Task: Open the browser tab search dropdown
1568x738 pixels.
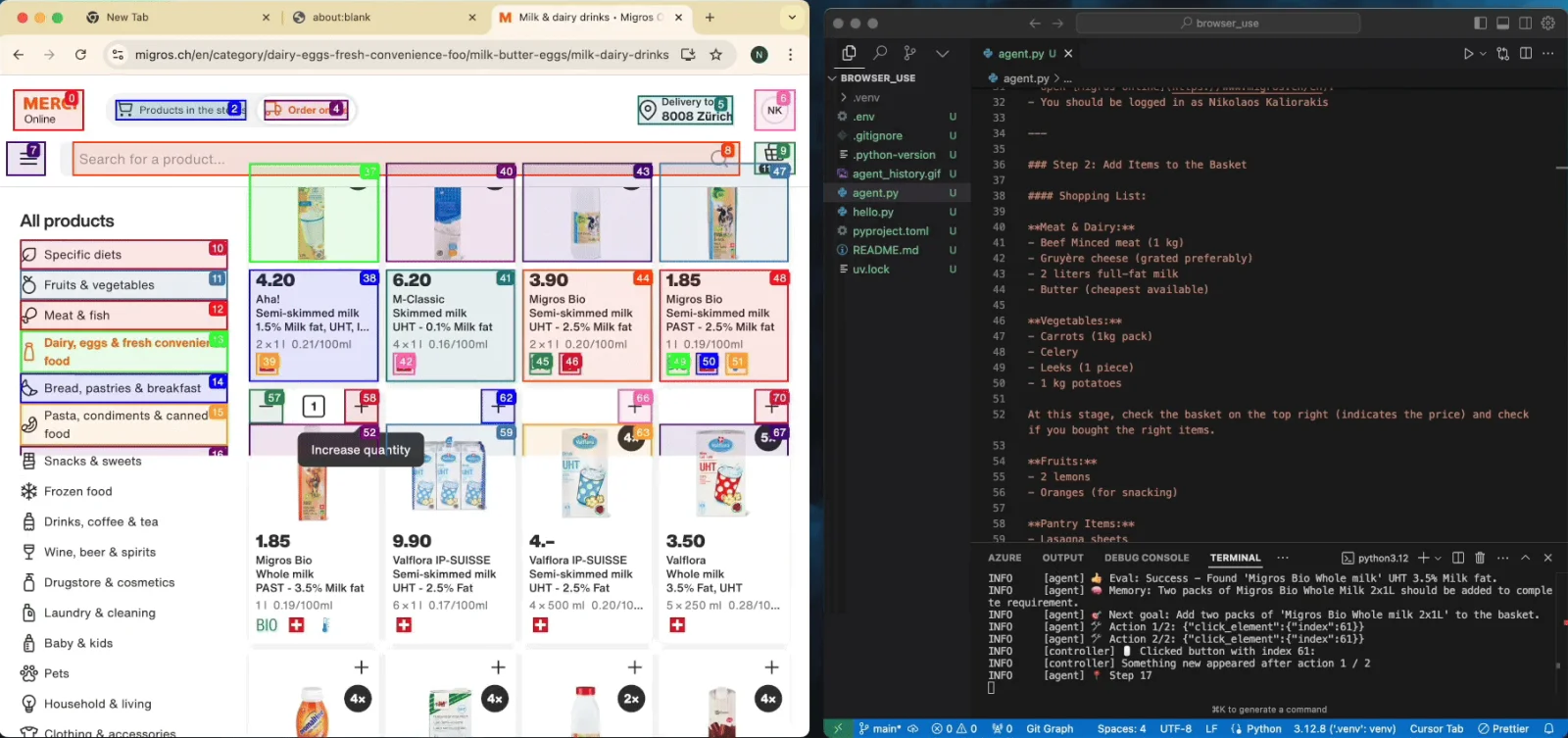Action: [x=792, y=17]
